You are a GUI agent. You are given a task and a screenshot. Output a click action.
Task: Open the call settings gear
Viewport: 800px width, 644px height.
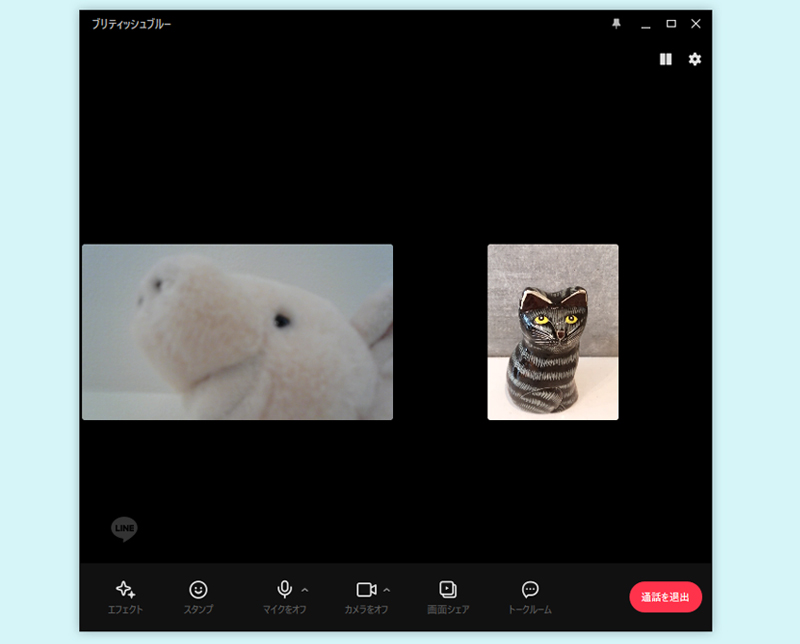click(695, 60)
